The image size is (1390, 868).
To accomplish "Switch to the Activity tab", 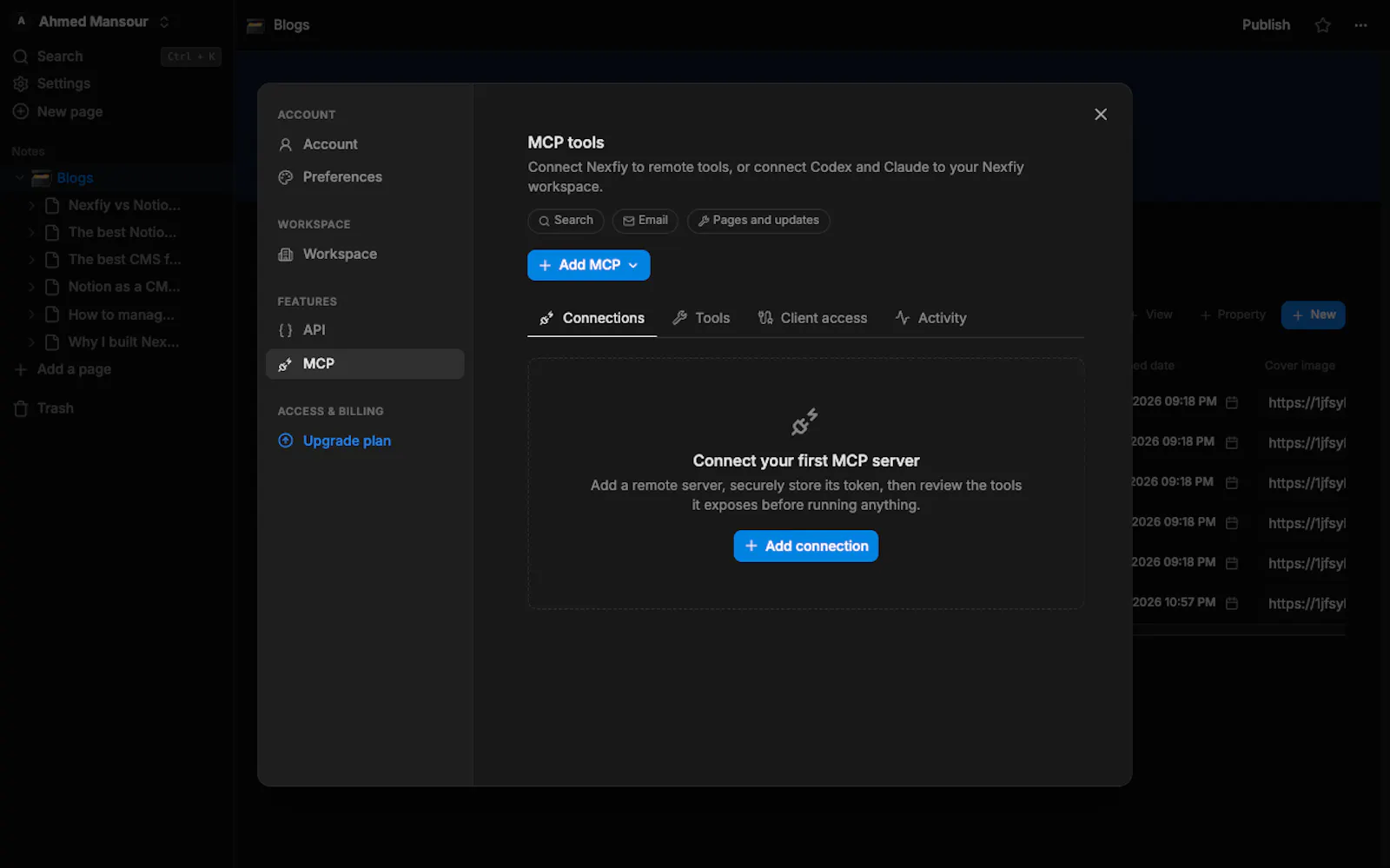I will [930, 318].
